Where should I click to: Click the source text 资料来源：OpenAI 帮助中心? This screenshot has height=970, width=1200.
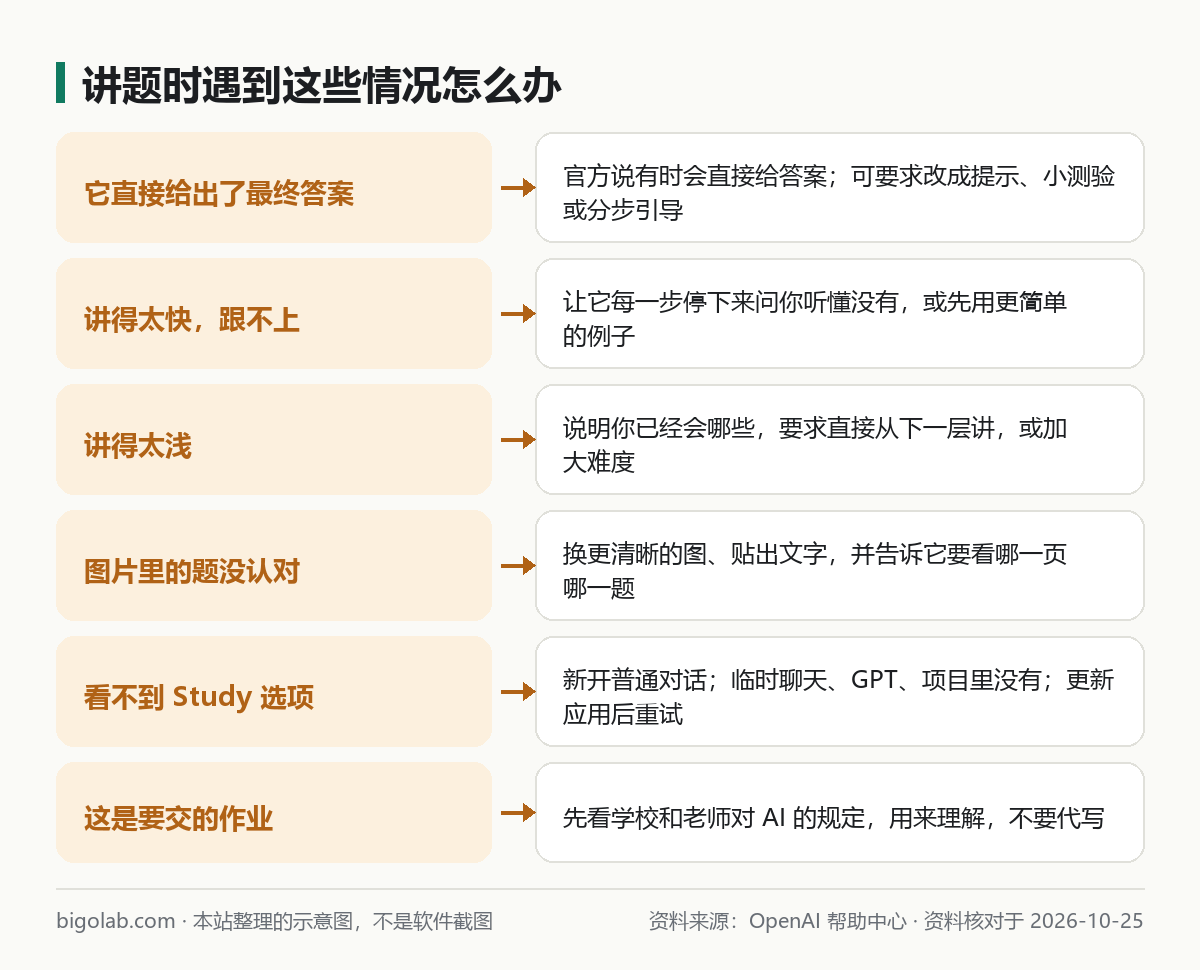(x=778, y=921)
